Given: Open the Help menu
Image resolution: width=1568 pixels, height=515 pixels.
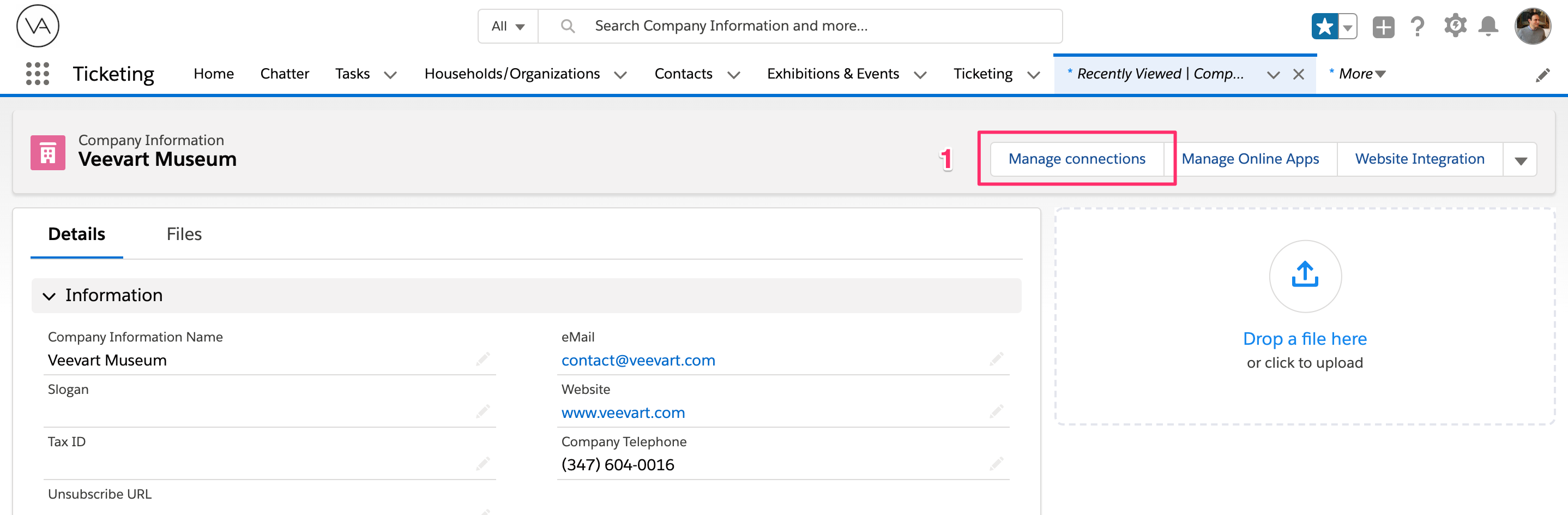Looking at the screenshot, I should click(x=1418, y=26).
